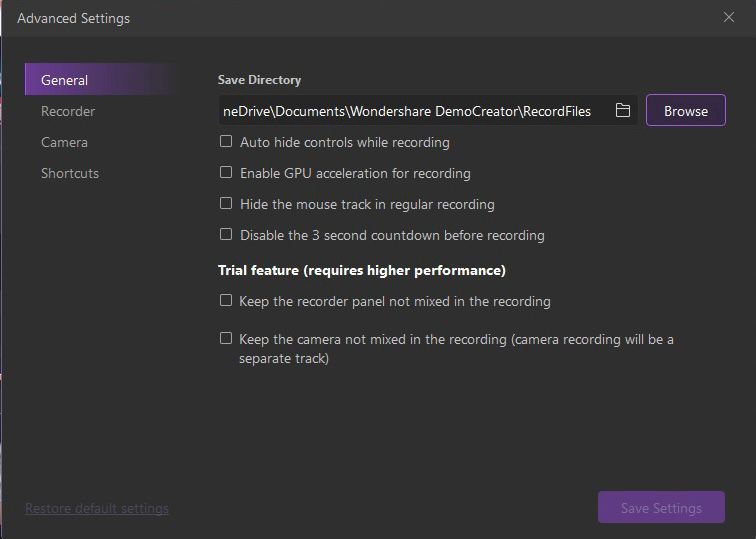This screenshot has width=756, height=539.
Task: Tick Keep the recorder panel not mixed
Action: 226,300
